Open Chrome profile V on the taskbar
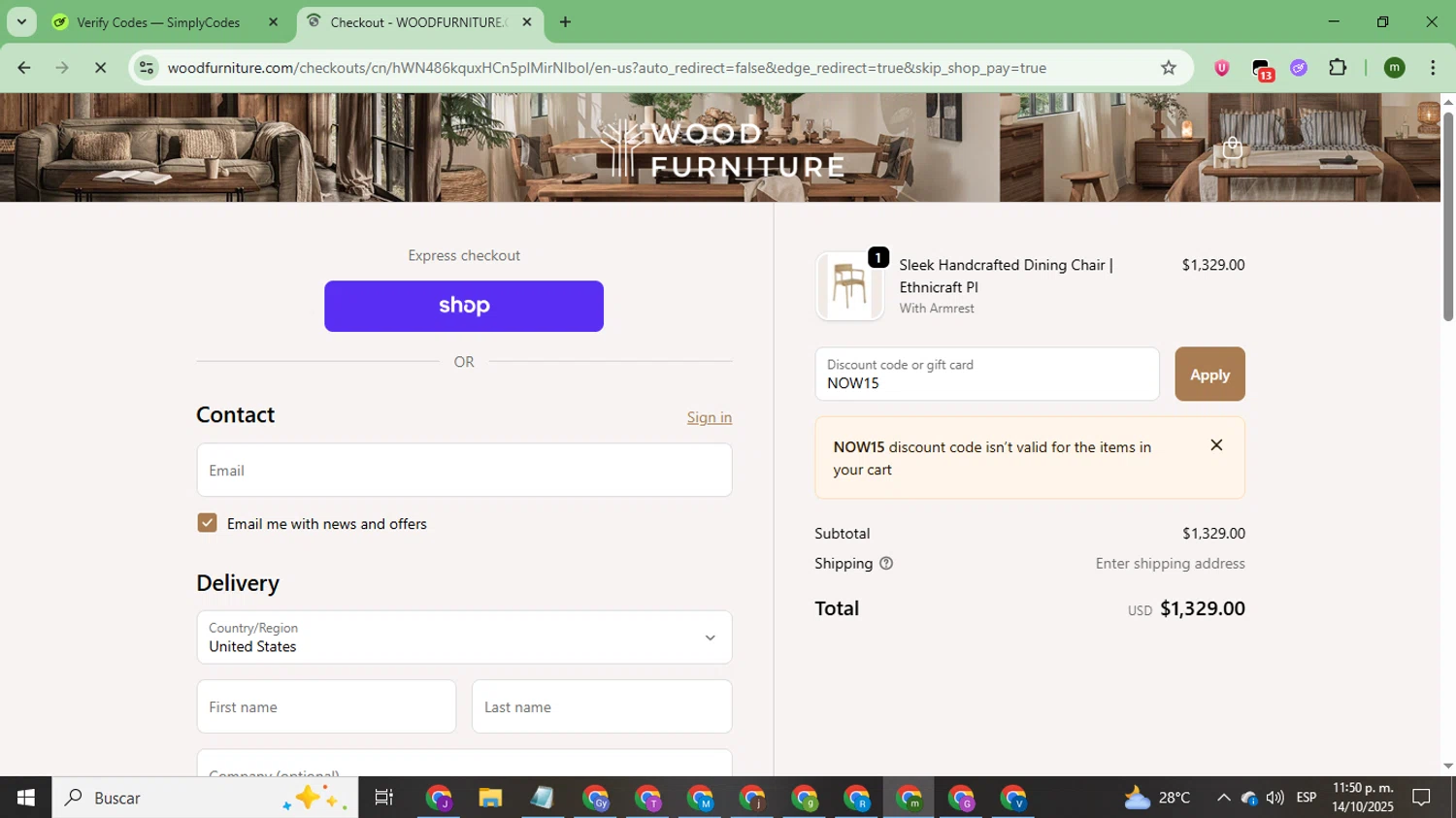This screenshot has height=818, width=1456. (1013, 798)
